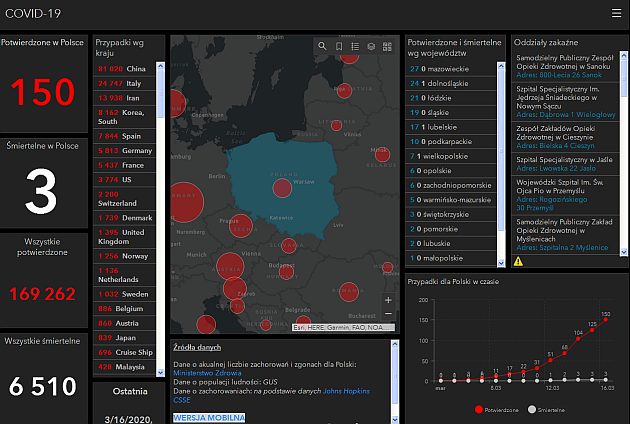
Task: Select podkarpackie voivodeship row
Action: pos(451,141)
